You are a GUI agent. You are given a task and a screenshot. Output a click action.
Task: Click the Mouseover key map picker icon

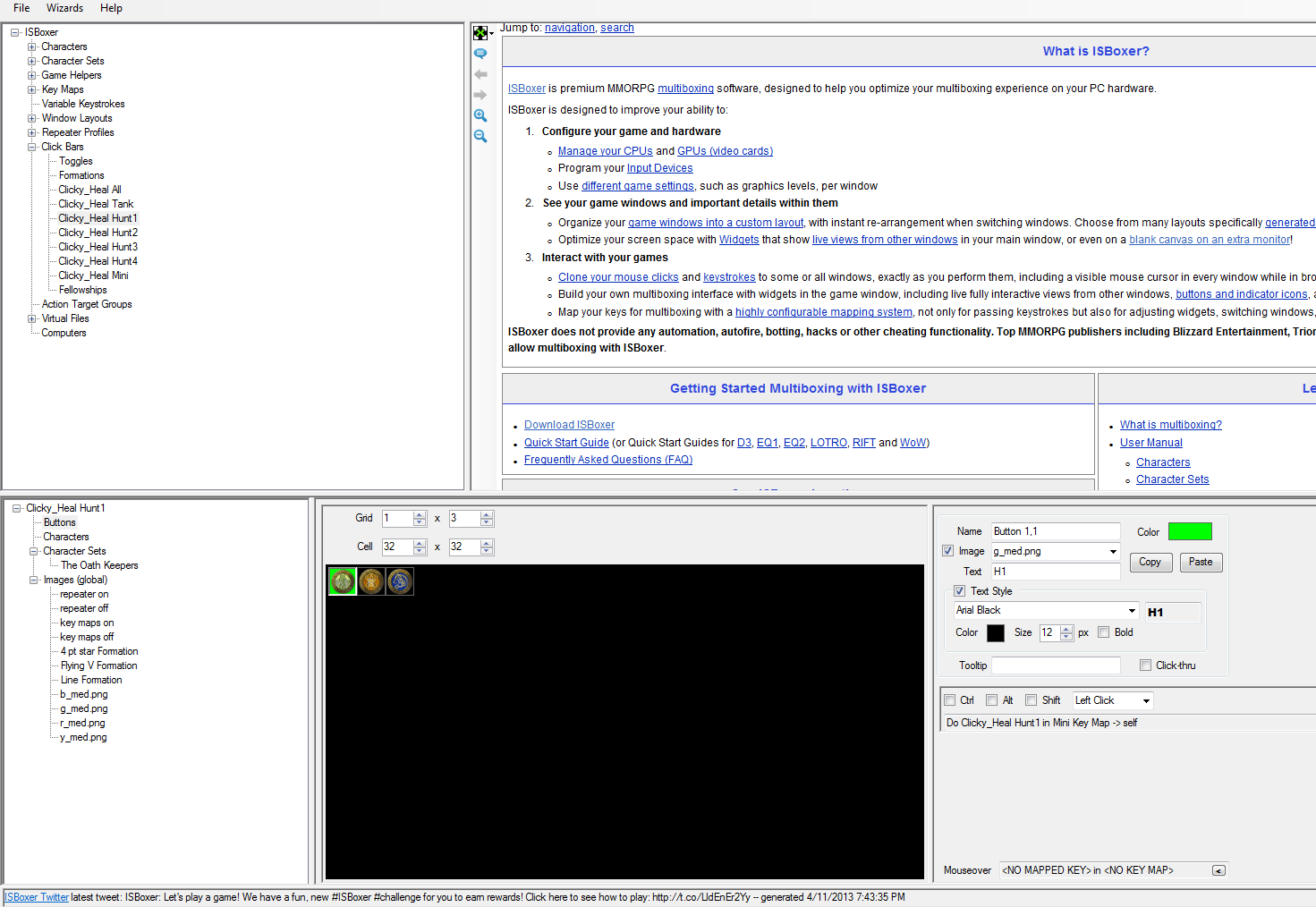(x=1218, y=870)
